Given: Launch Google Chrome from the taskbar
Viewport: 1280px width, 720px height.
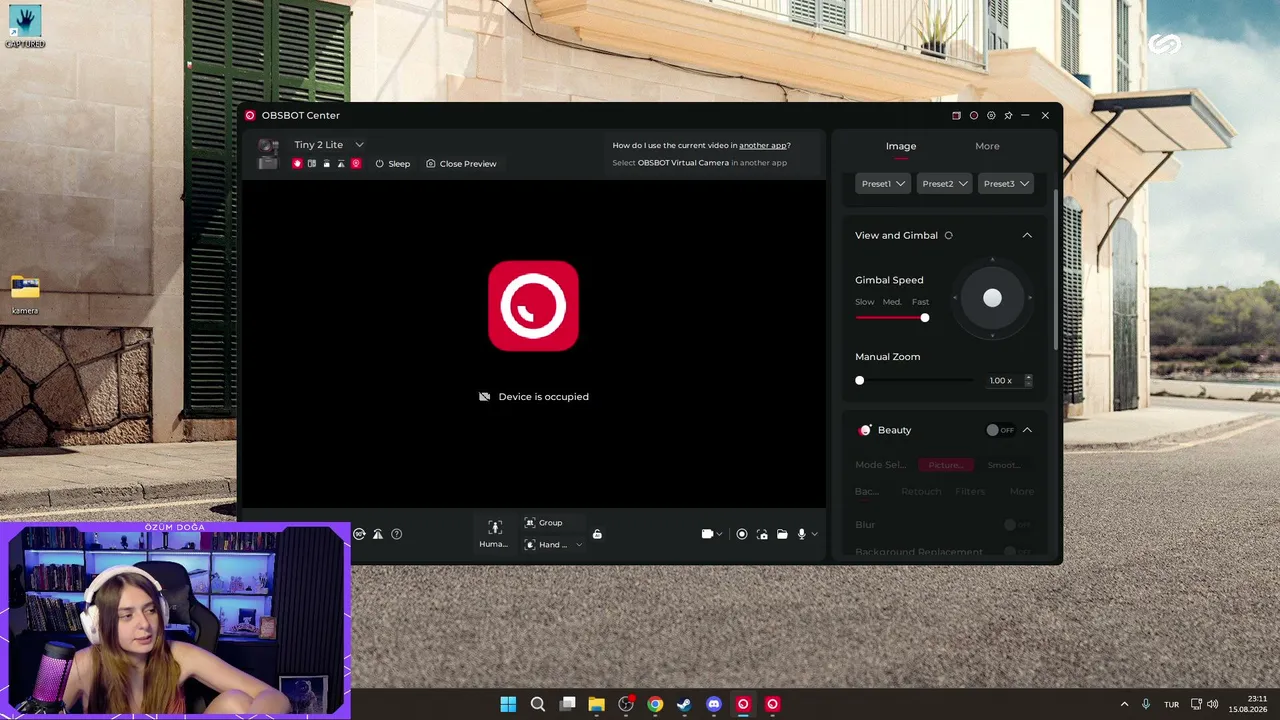Looking at the screenshot, I should pyautogui.click(x=655, y=704).
